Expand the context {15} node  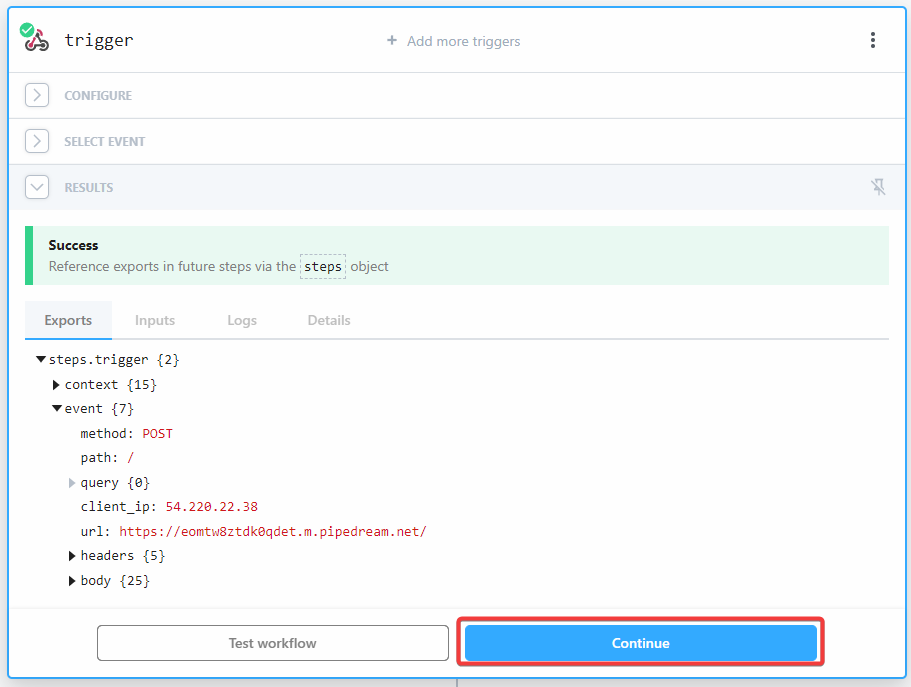[57, 384]
